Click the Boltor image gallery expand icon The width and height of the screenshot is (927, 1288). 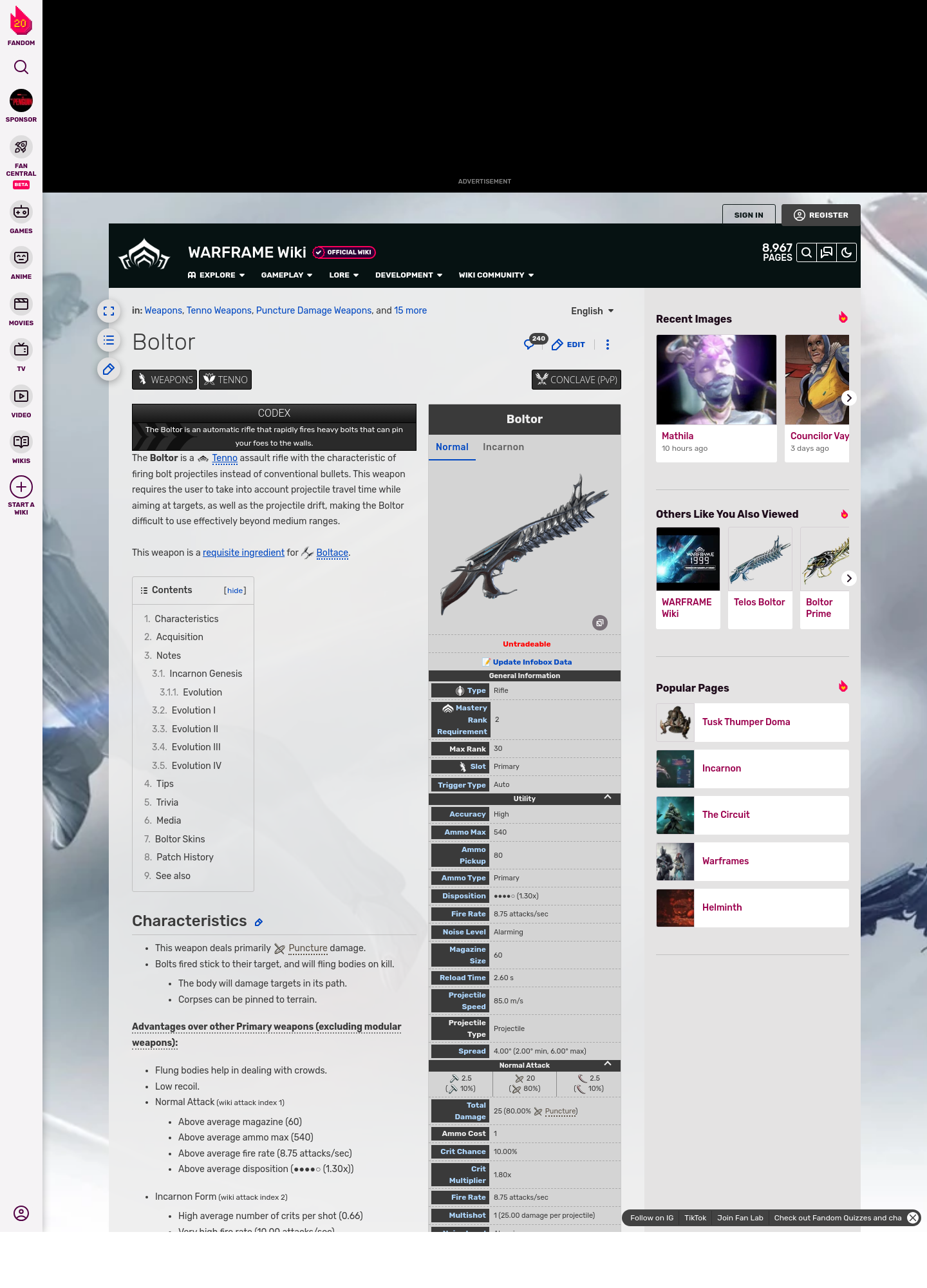[x=600, y=623]
